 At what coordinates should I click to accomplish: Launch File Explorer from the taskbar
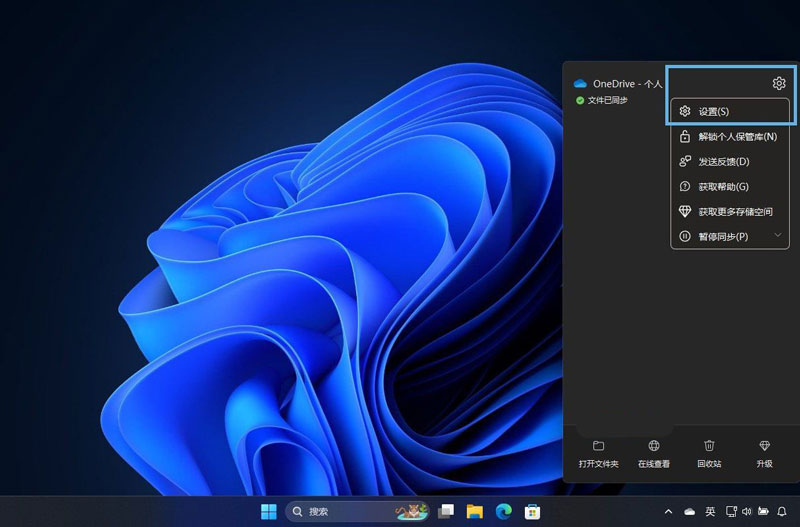click(x=475, y=511)
